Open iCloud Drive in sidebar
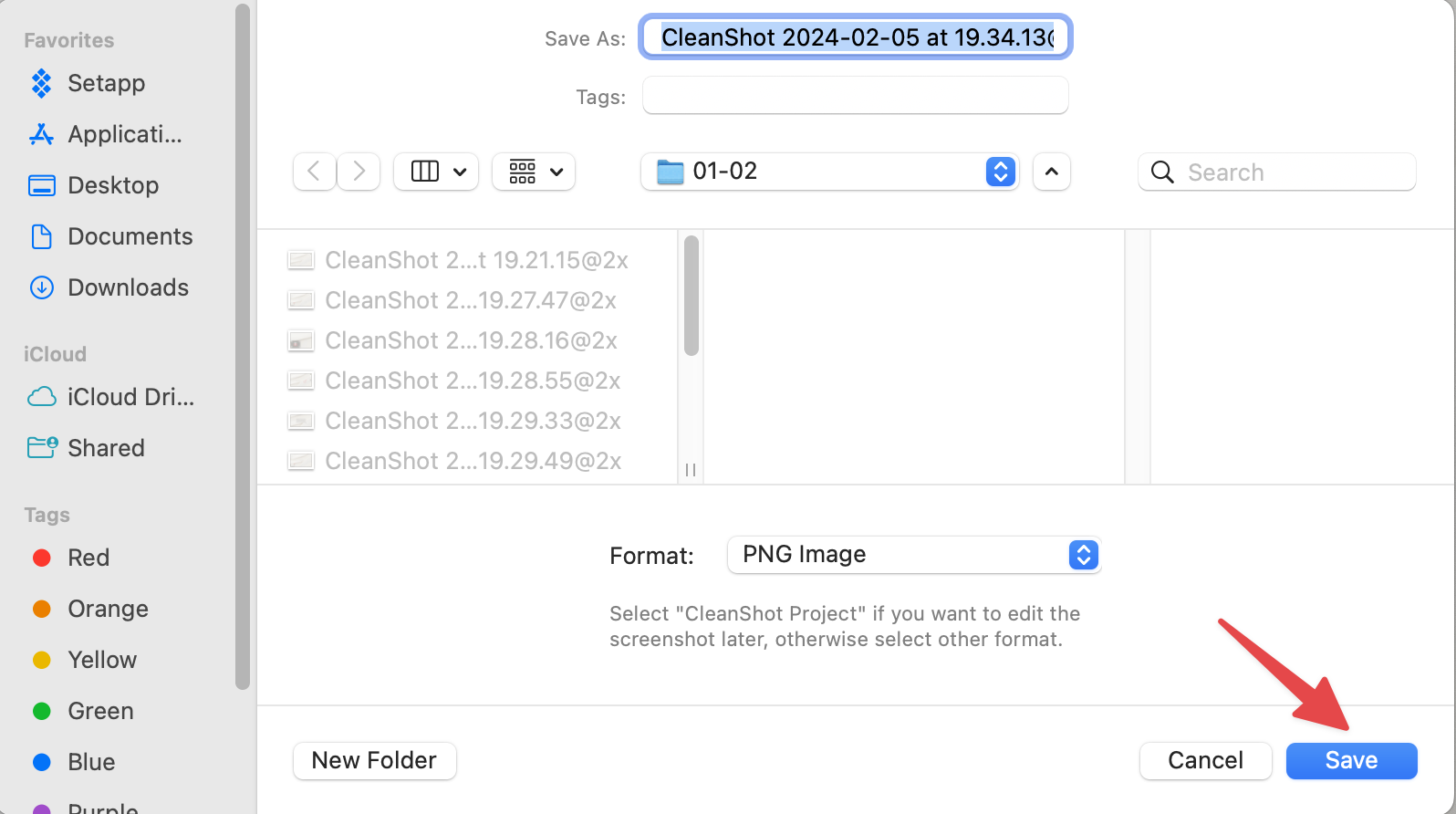 [x=111, y=397]
